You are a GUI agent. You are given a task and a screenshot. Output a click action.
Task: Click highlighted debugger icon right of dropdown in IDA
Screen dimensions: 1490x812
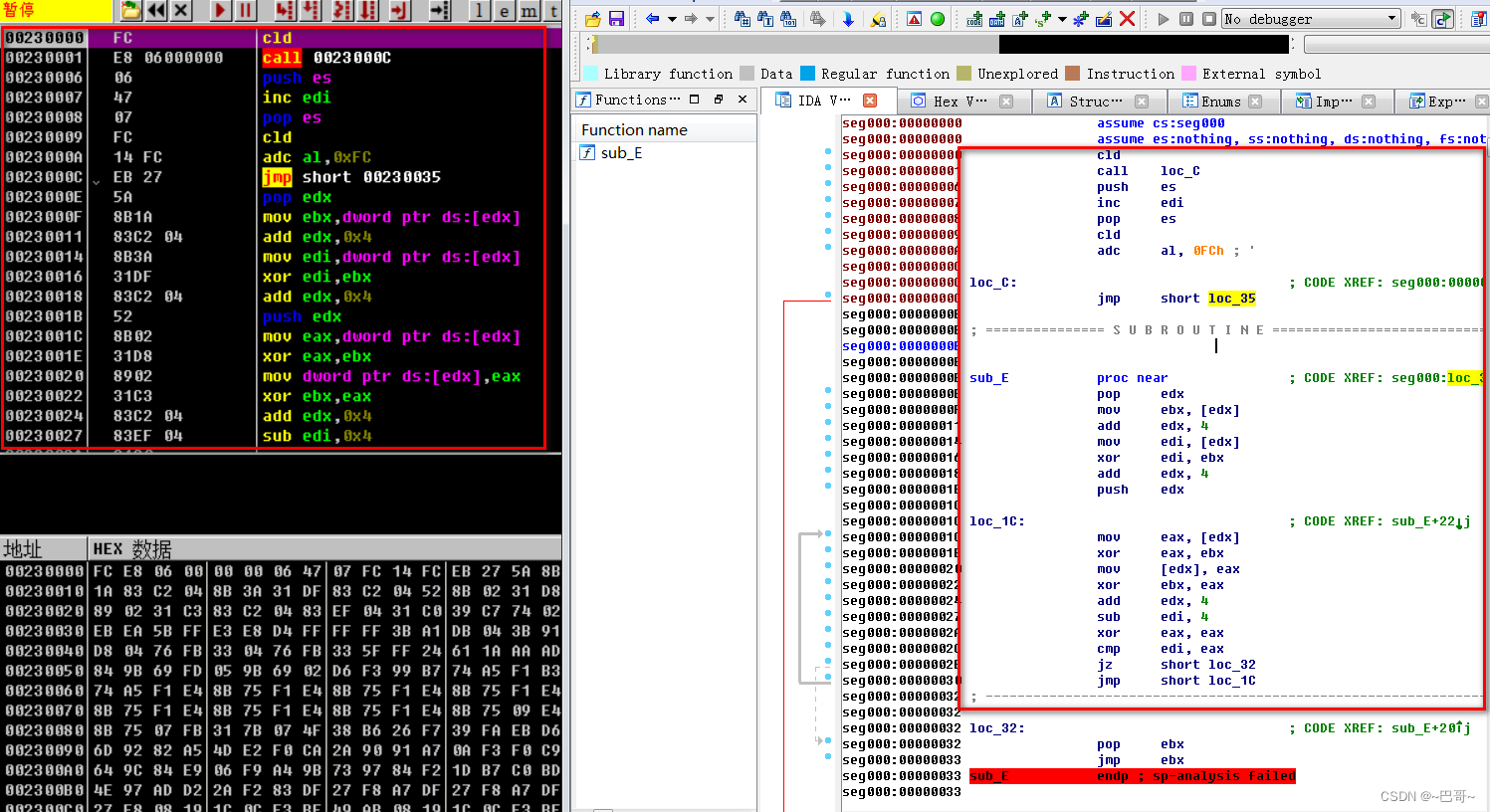point(1442,19)
